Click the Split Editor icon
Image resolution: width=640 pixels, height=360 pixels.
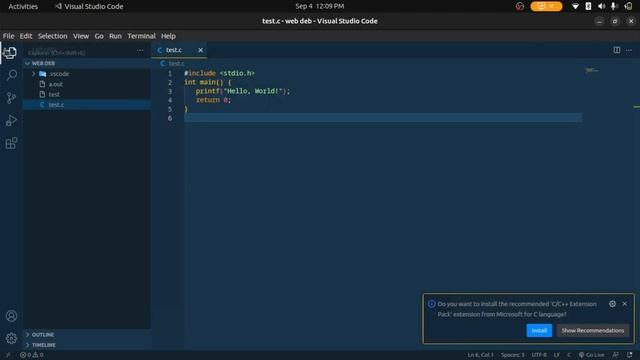tap(617, 50)
